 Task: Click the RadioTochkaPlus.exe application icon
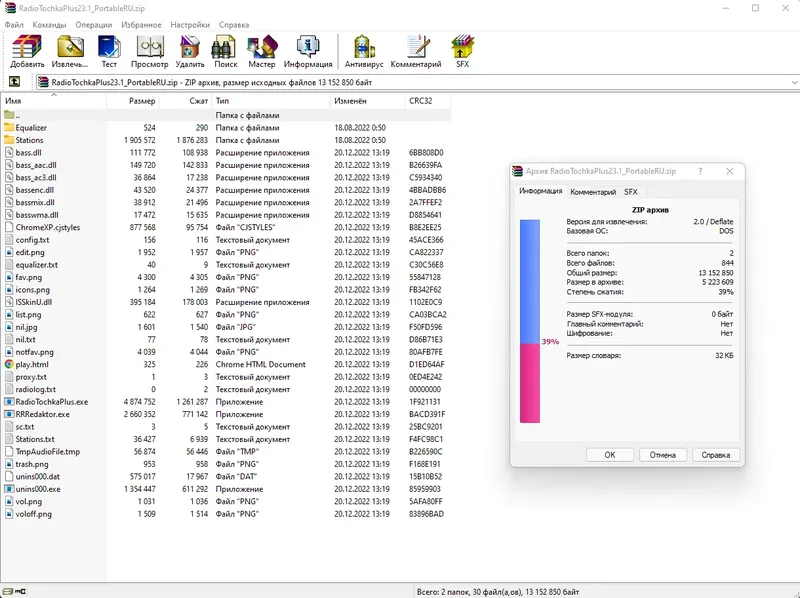[x=9, y=402]
